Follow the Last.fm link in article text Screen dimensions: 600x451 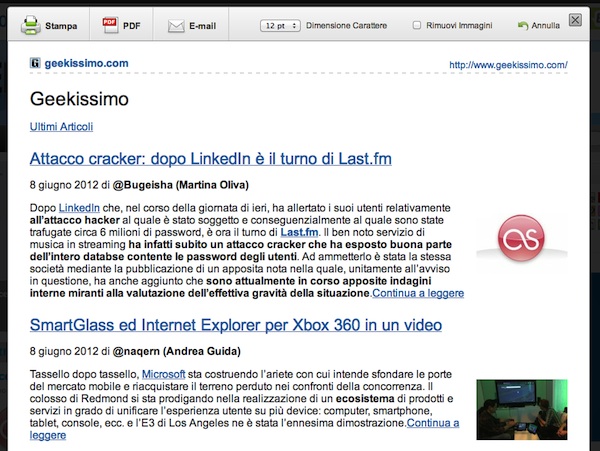[x=299, y=232]
